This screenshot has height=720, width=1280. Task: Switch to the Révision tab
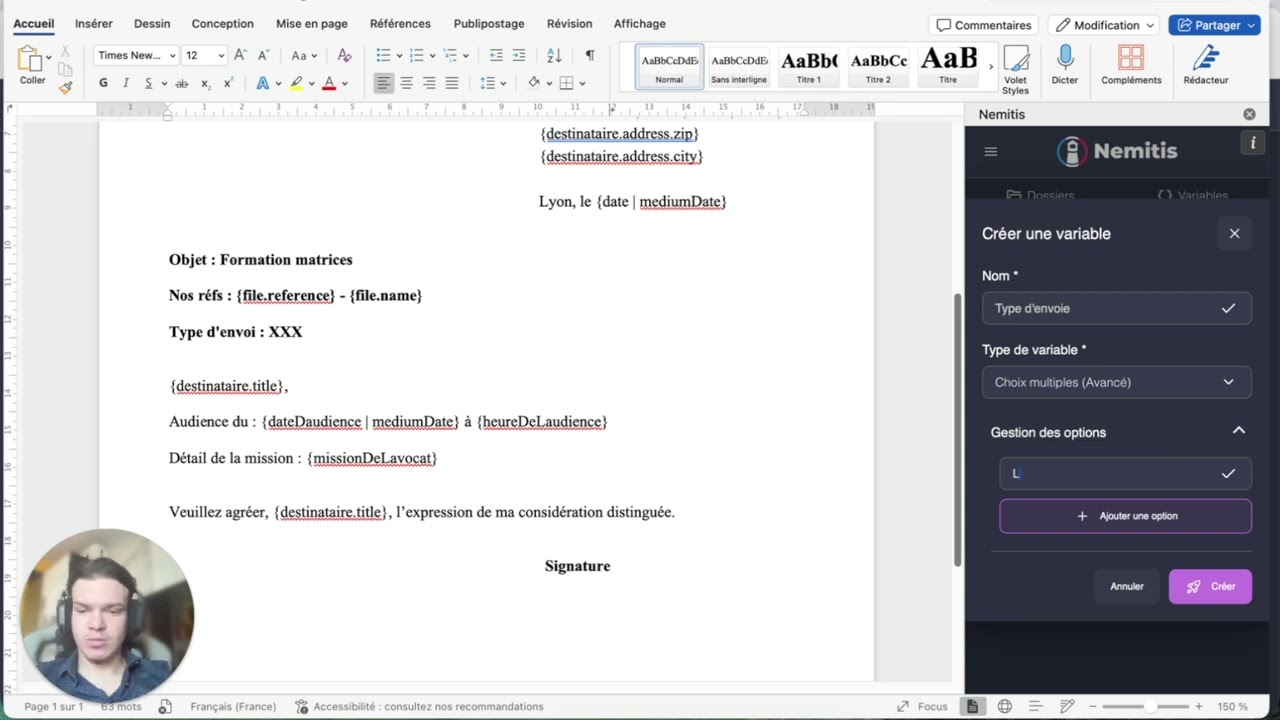point(569,23)
